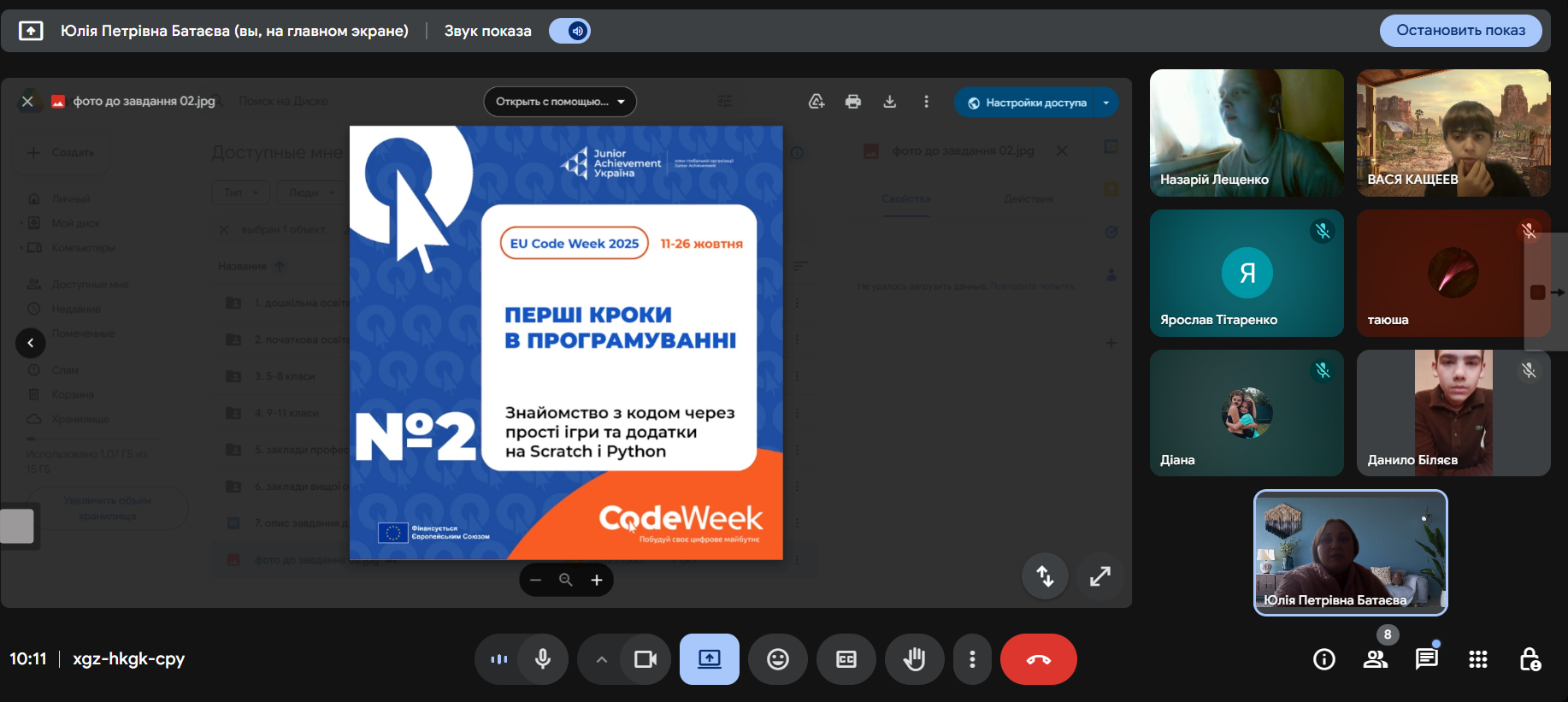The image size is (1568, 702).
Task: Open meeting more options menu
Action: coord(972,659)
